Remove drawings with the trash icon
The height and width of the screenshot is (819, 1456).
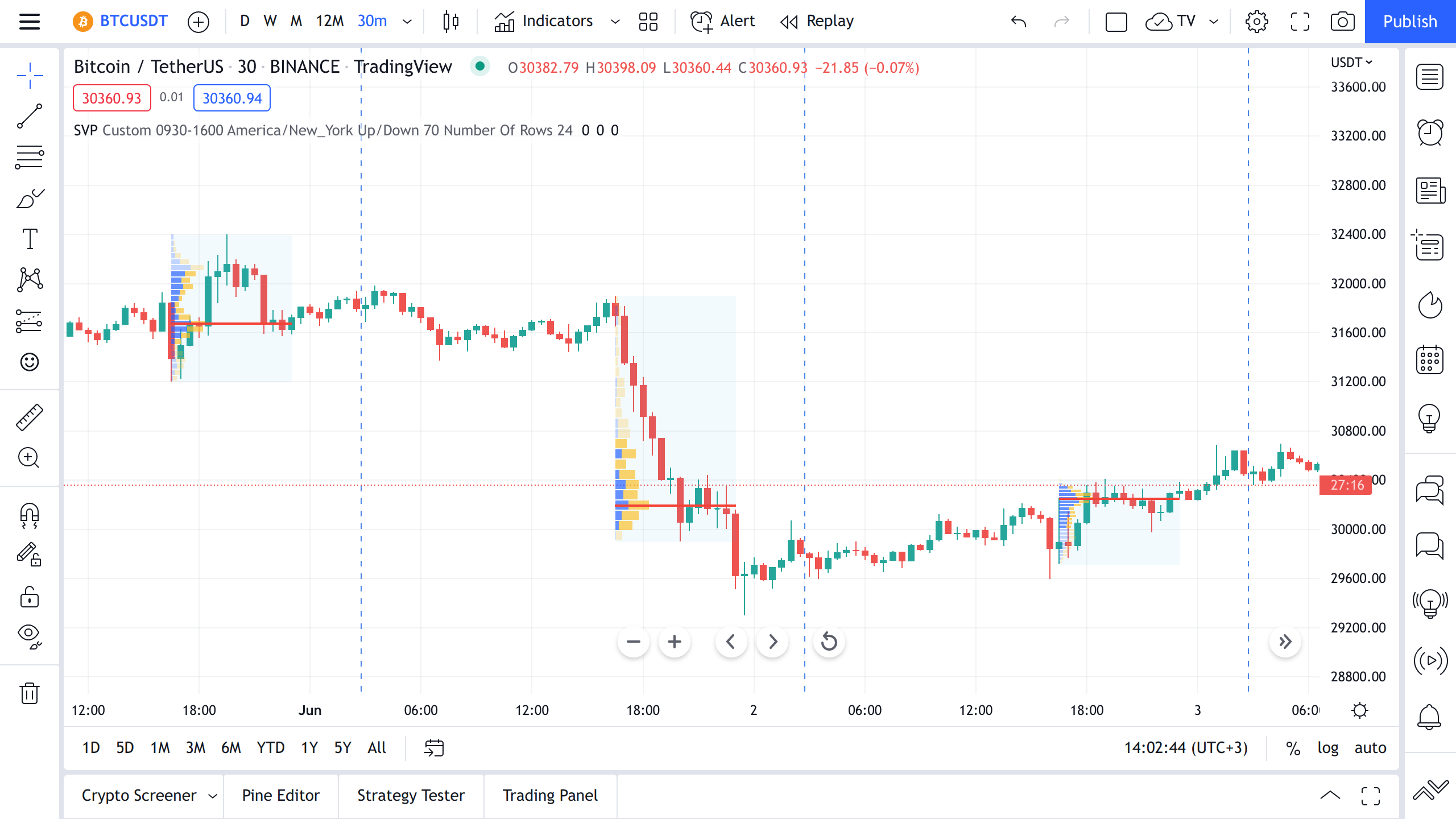29,693
